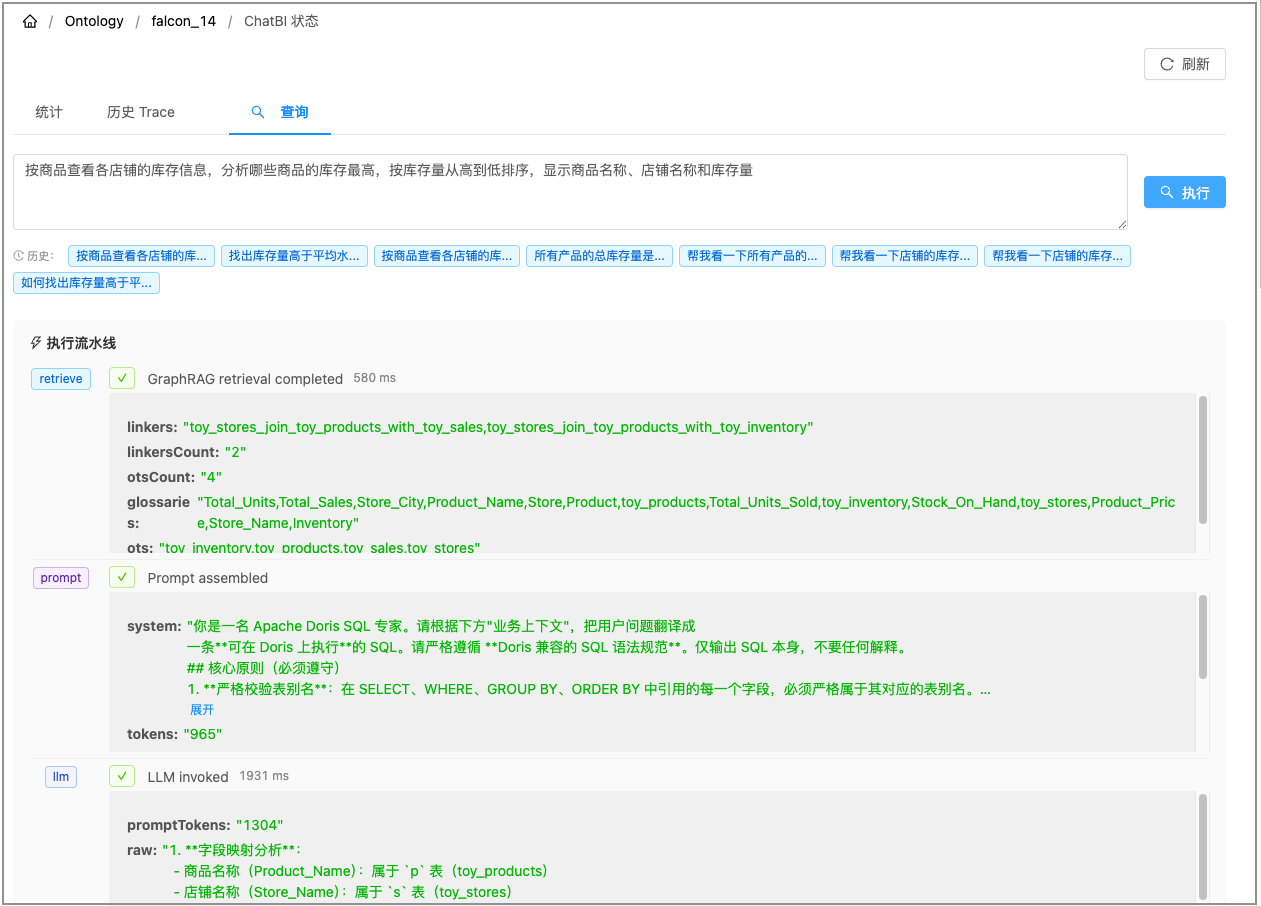Click the linkers value text

point(498,427)
